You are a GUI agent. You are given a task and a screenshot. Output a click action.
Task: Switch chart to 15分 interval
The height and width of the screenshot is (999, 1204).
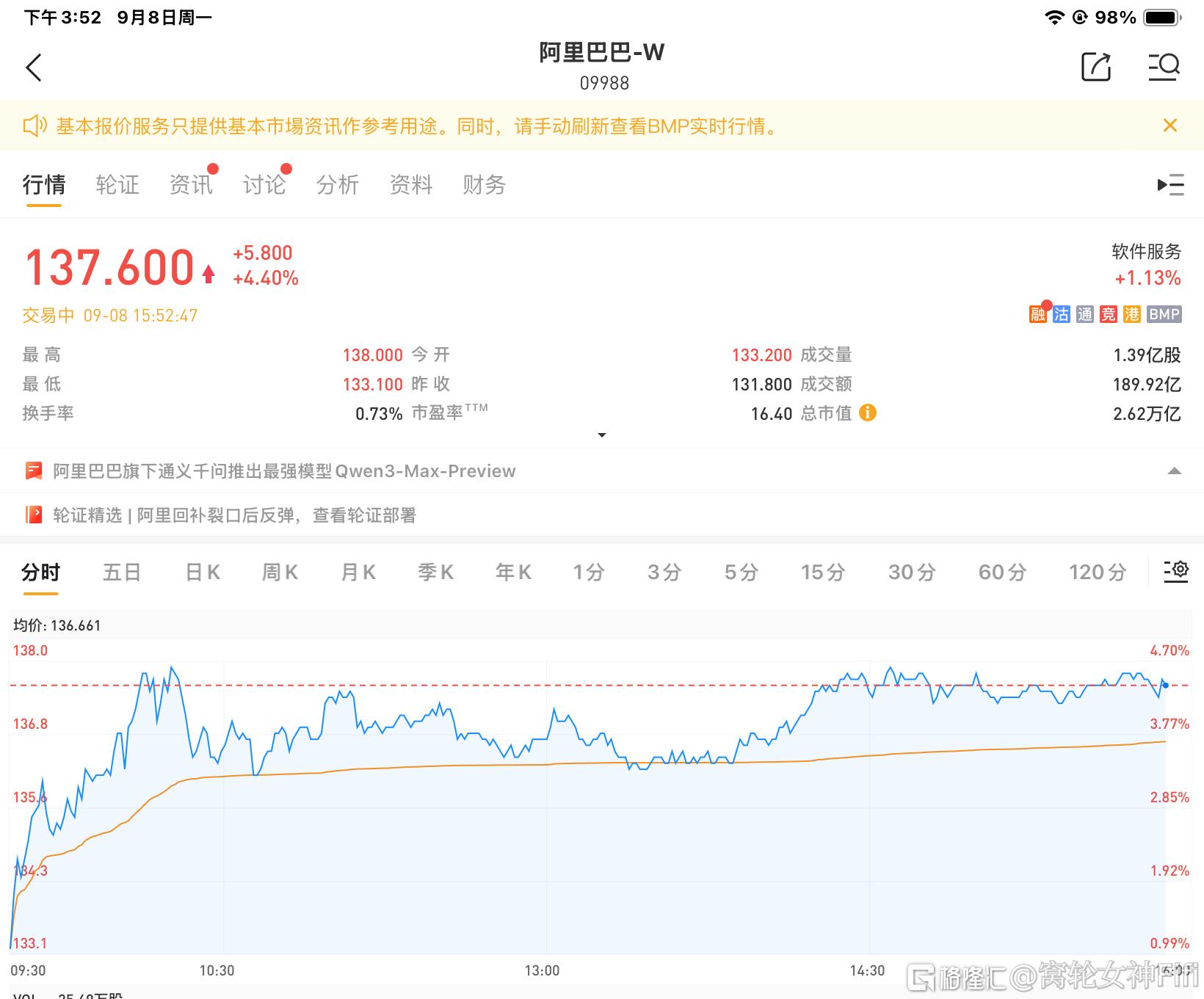tap(822, 573)
